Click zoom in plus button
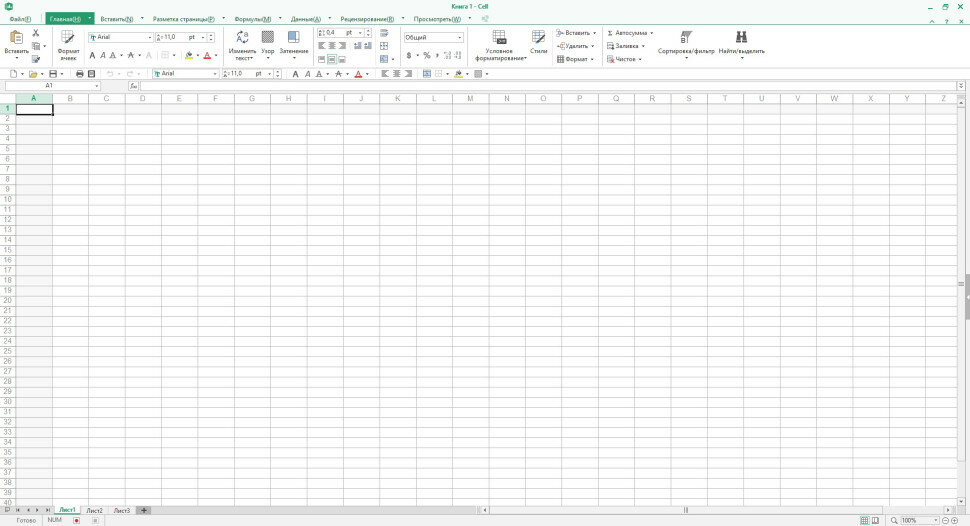The width and height of the screenshot is (970, 526). coord(955,520)
